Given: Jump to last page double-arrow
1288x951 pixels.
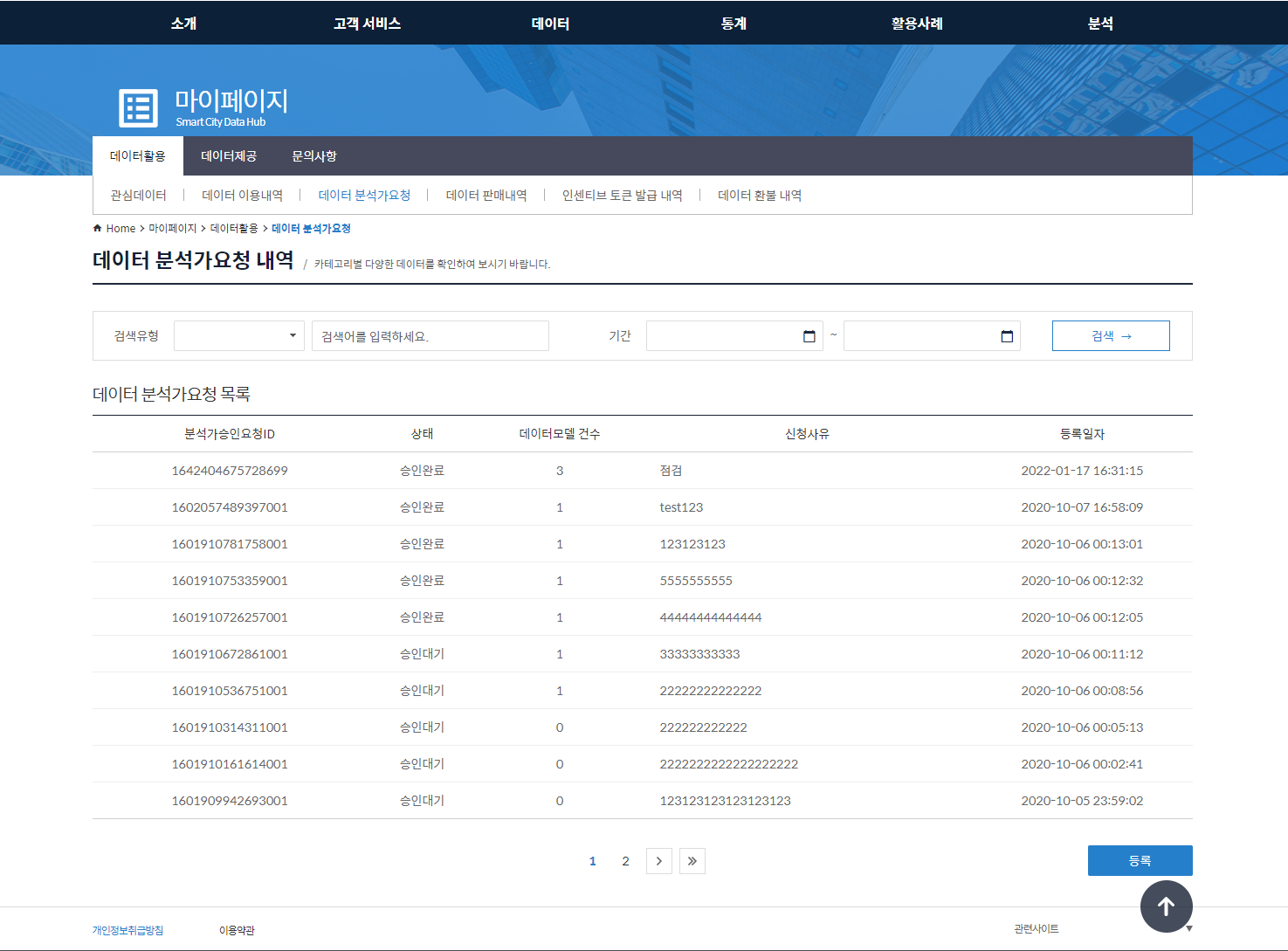Looking at the screenshot, I should 692,861.
